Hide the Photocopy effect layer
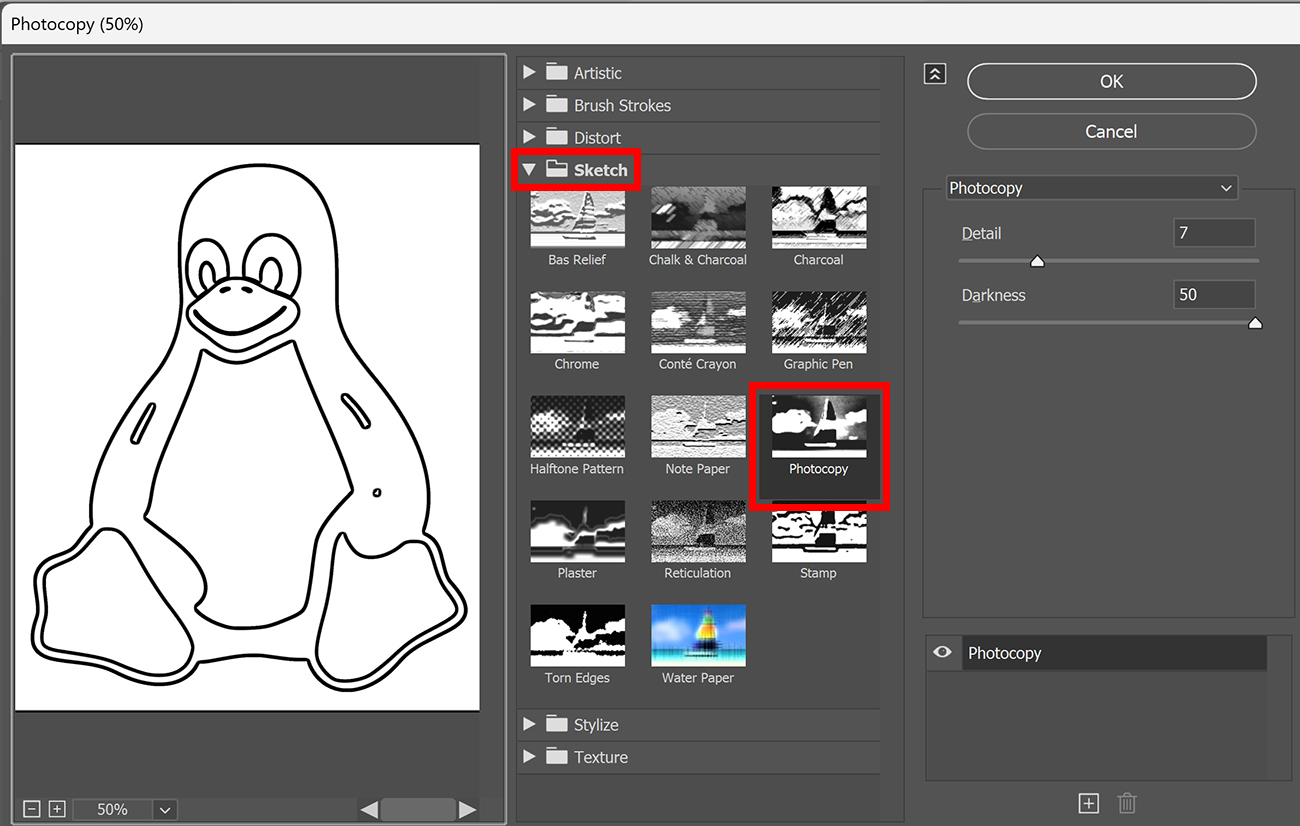The width and height of the screenshot is (1300, 826). click(942, 652)
